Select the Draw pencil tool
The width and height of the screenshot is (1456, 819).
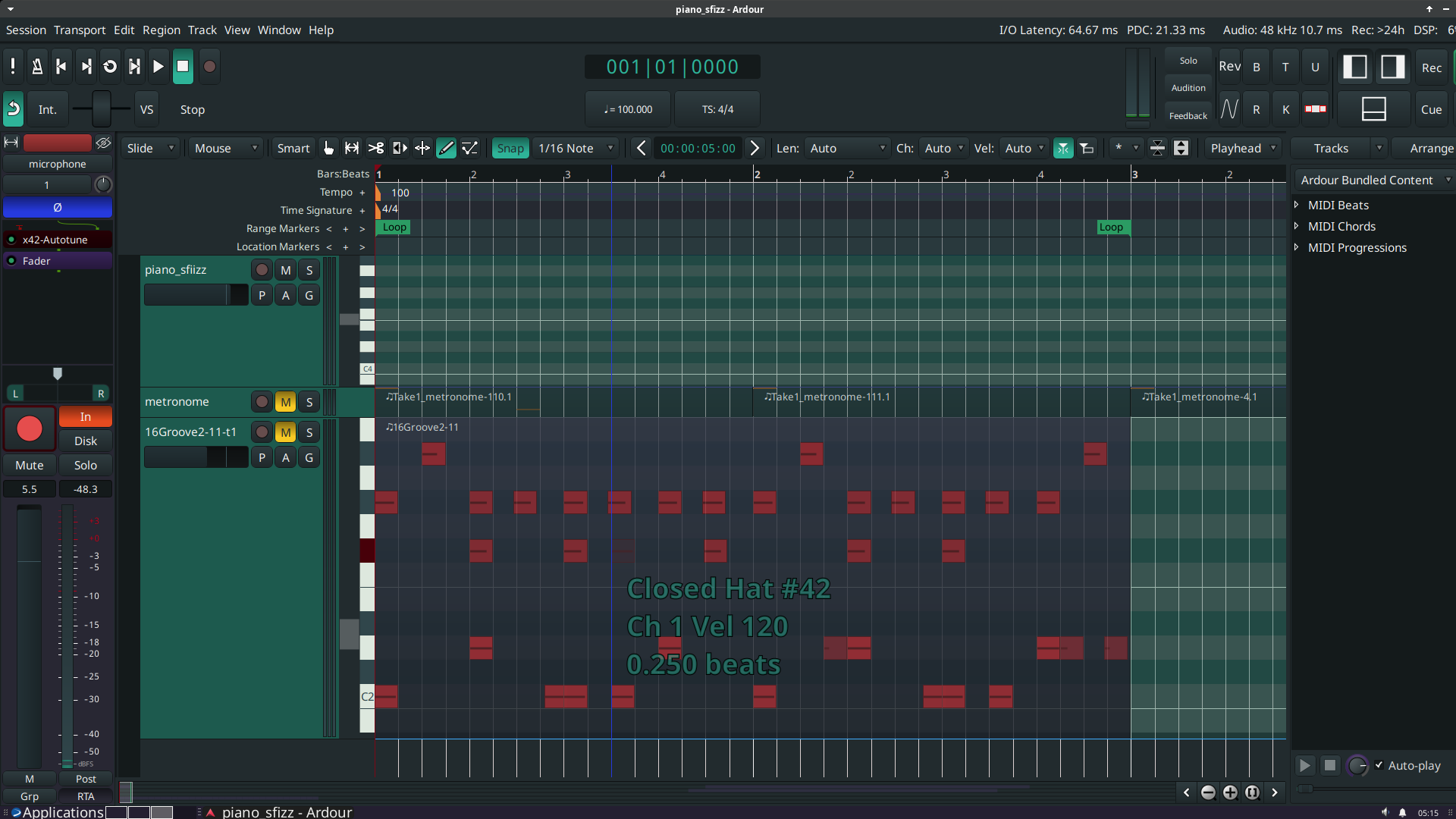pyautogui.click(x=446, y=148)
